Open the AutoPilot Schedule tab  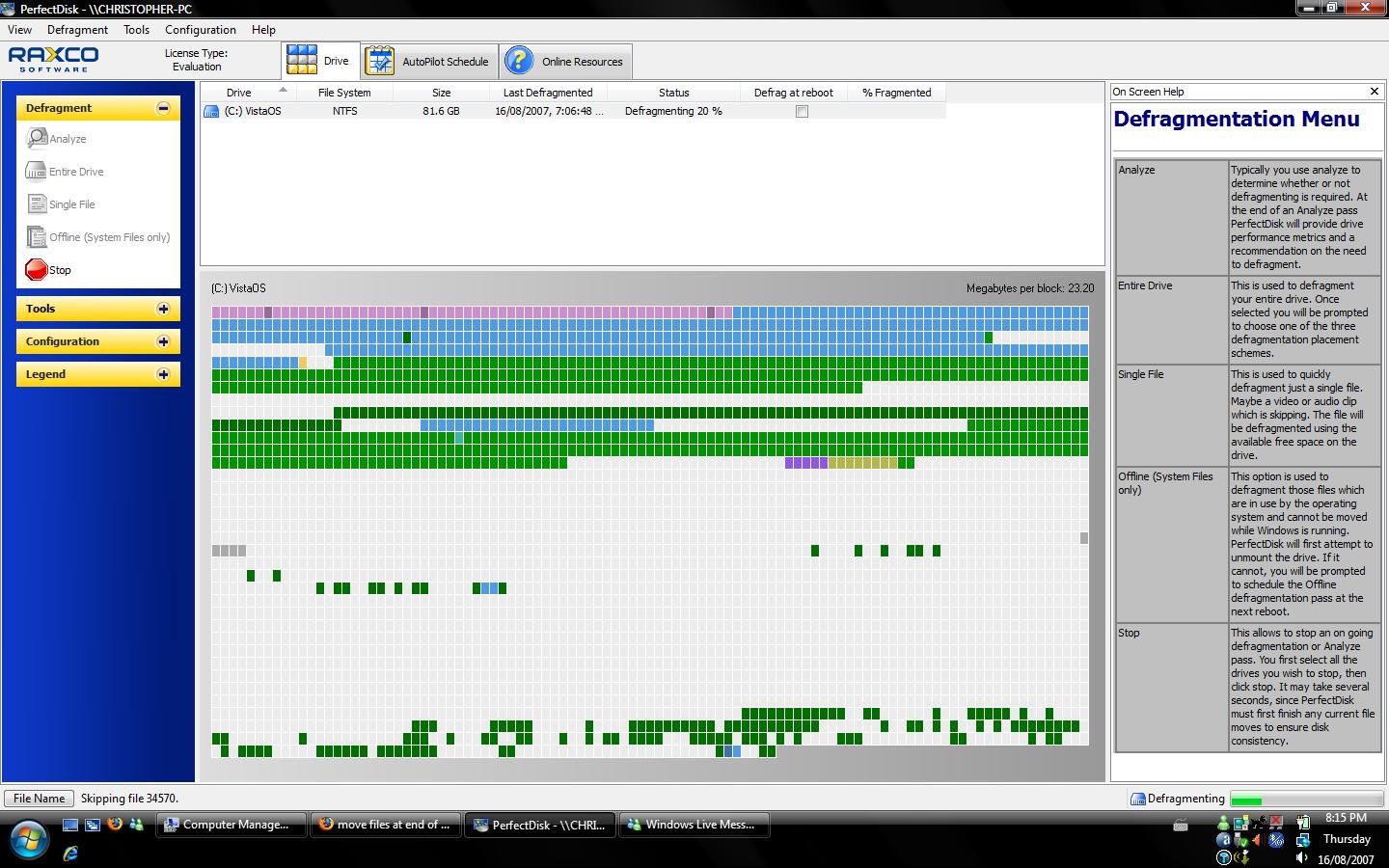[429, 61]
